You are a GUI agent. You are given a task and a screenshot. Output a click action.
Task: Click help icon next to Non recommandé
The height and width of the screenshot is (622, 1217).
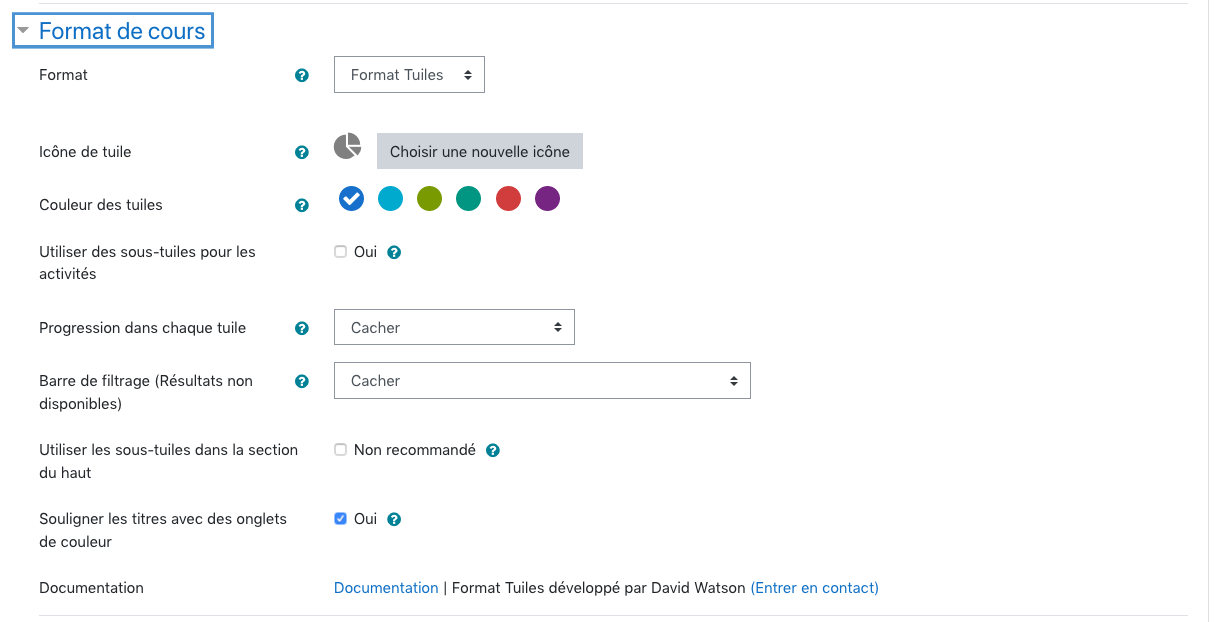pyautogui.click(x=492, y=451)
